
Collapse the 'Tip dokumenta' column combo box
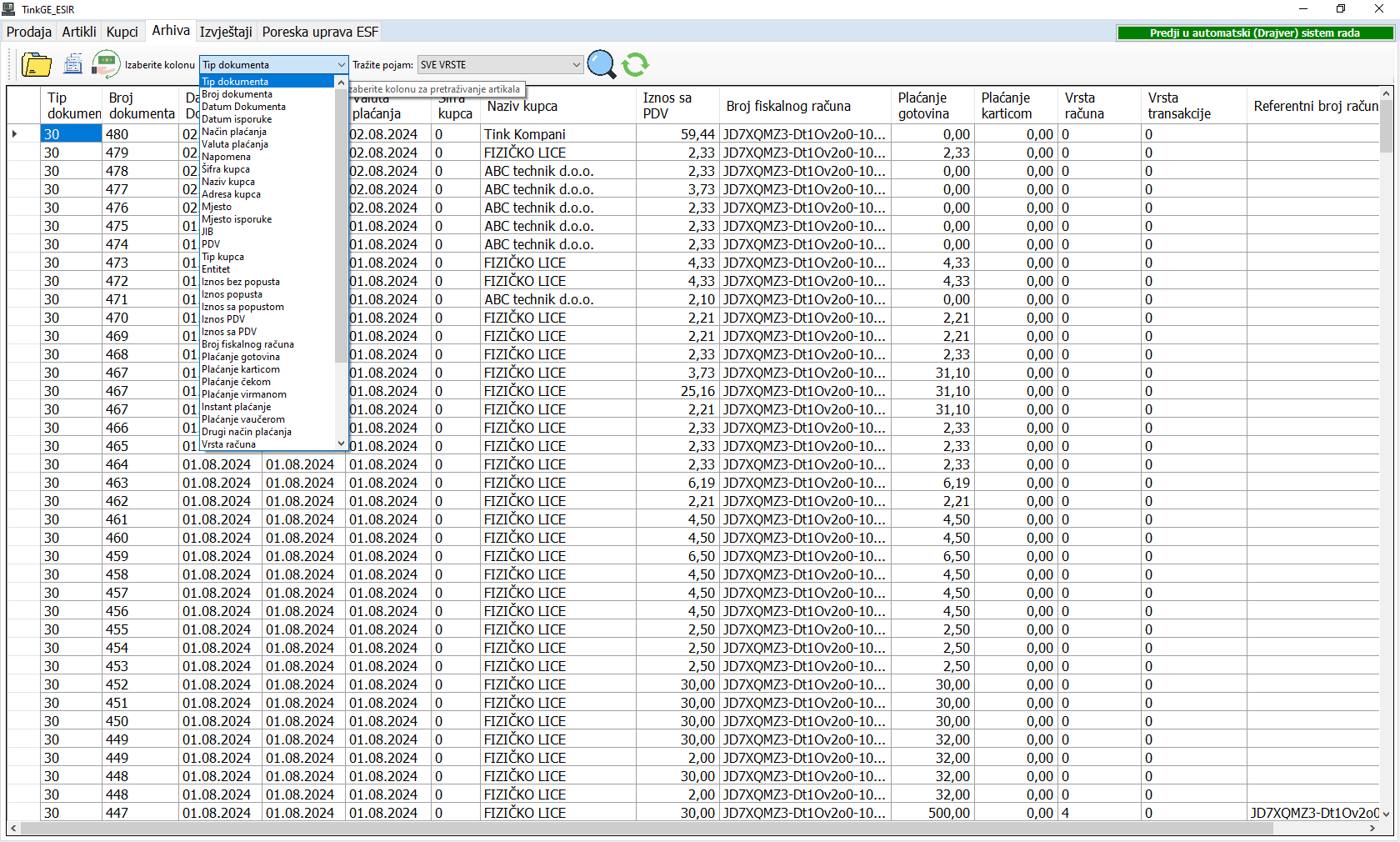(x=341, y=65)
